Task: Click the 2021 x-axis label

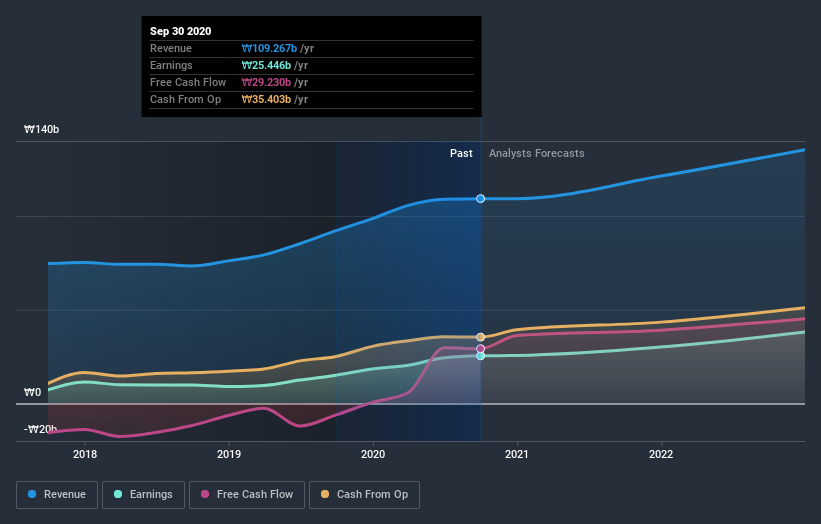Action: (517, 454)
